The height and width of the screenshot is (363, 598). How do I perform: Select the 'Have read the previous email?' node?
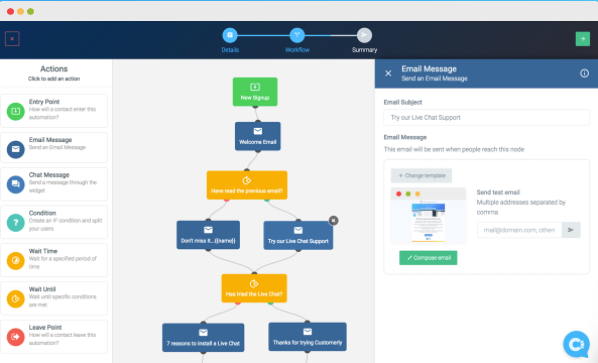(x=247, y=185)
